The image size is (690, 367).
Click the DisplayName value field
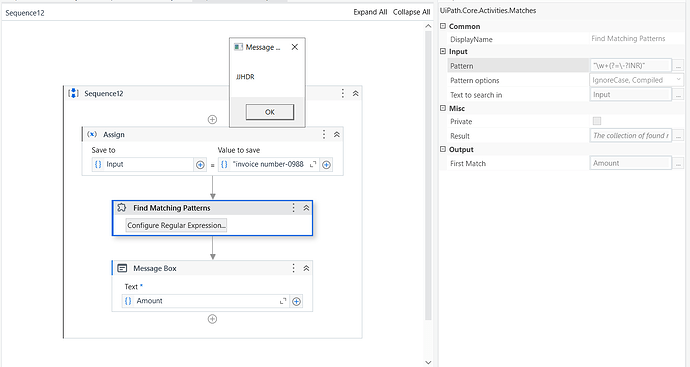[636, 39]
